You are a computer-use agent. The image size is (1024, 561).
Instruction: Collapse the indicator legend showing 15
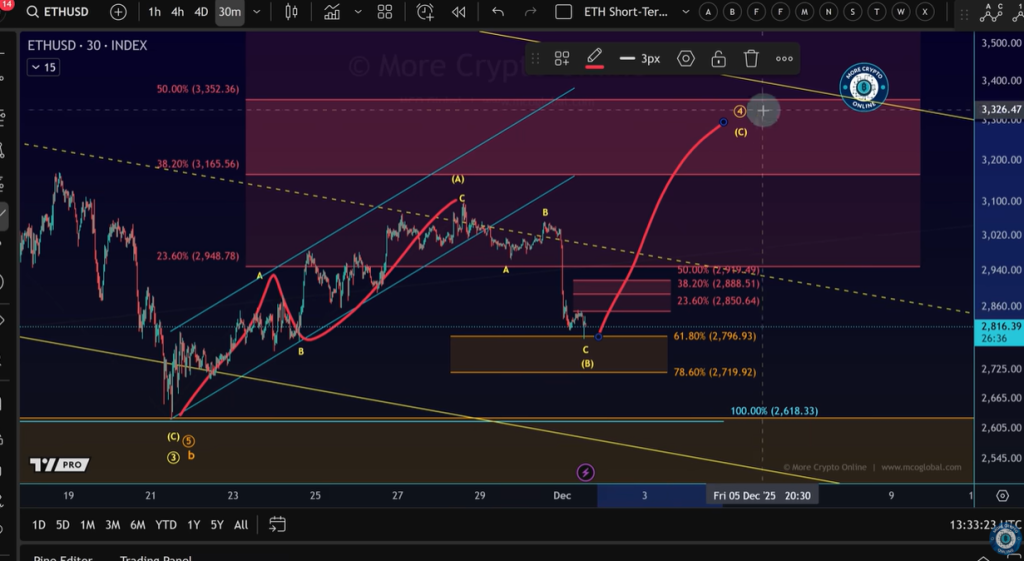click(43, 67)
